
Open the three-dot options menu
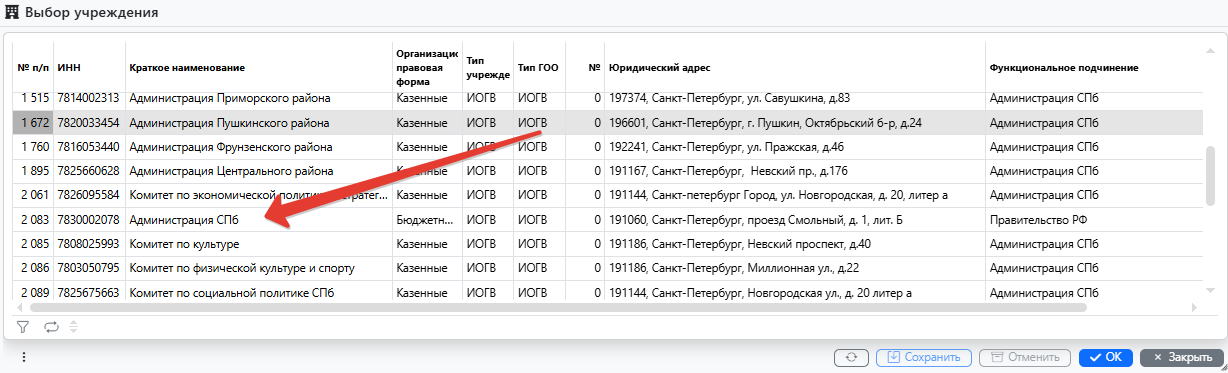(x=23, y=357)
